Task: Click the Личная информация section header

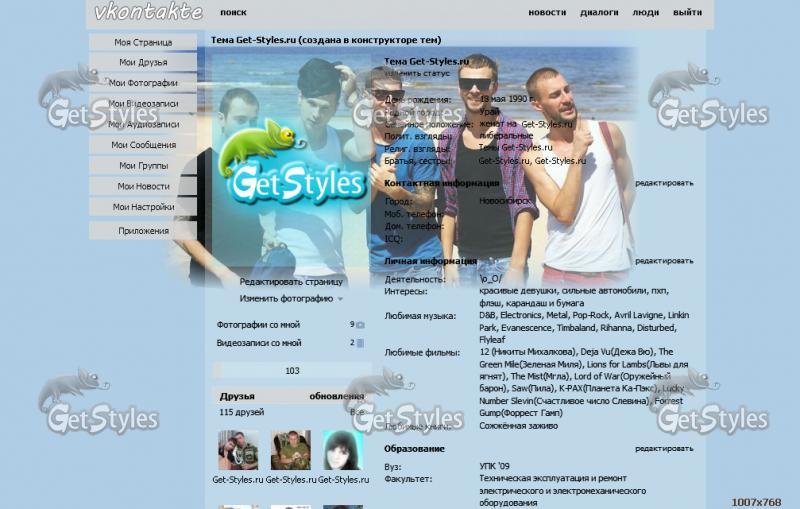Action: tap(430, 261)
